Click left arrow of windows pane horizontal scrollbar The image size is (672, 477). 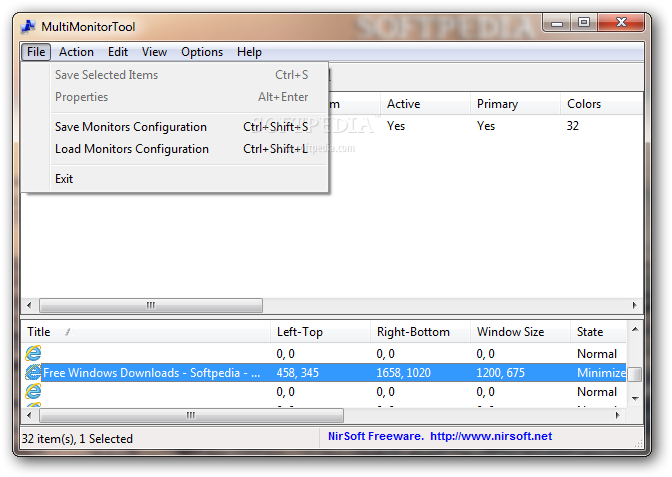29,415
